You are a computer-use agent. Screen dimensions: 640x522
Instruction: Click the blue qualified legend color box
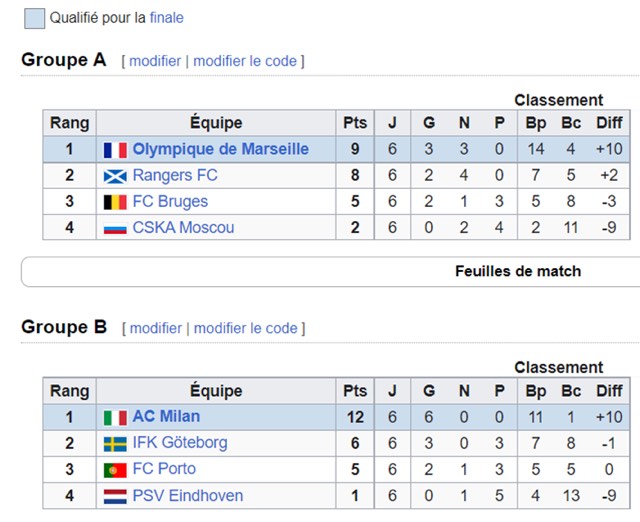point(34,18)
